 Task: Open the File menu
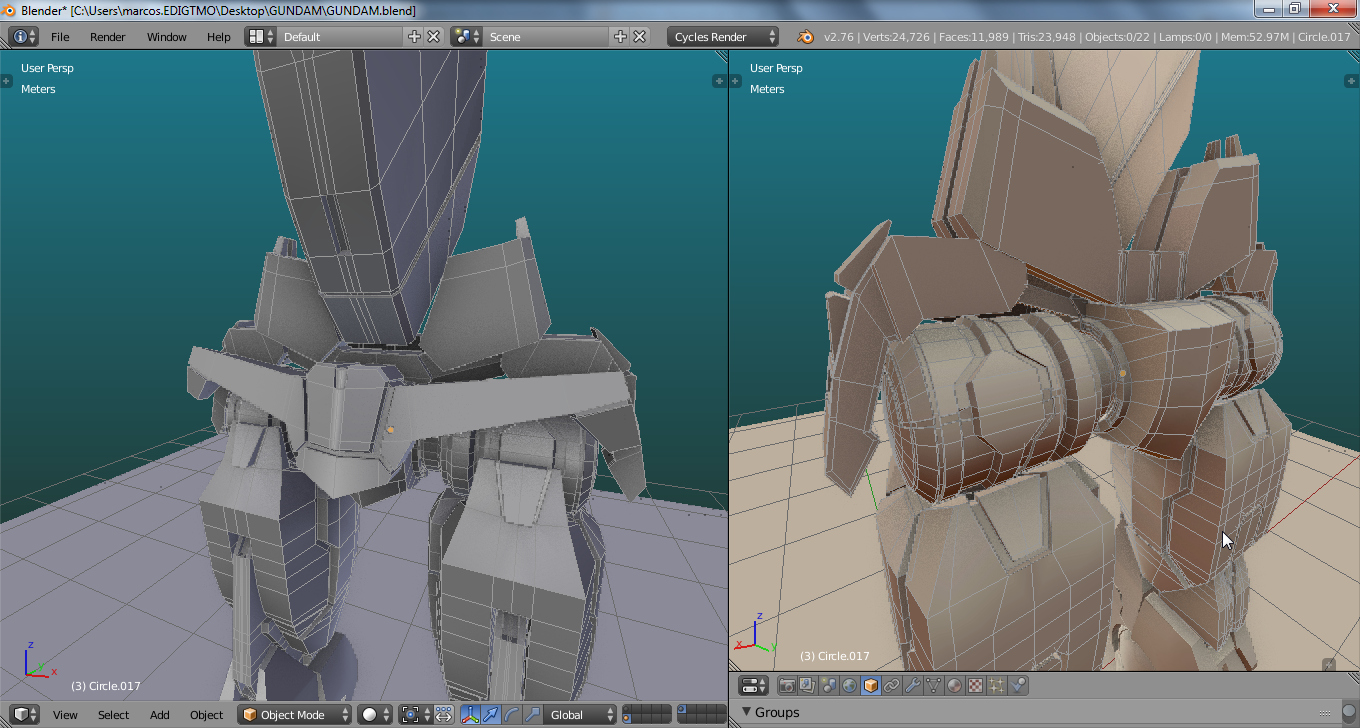[60, 37]
